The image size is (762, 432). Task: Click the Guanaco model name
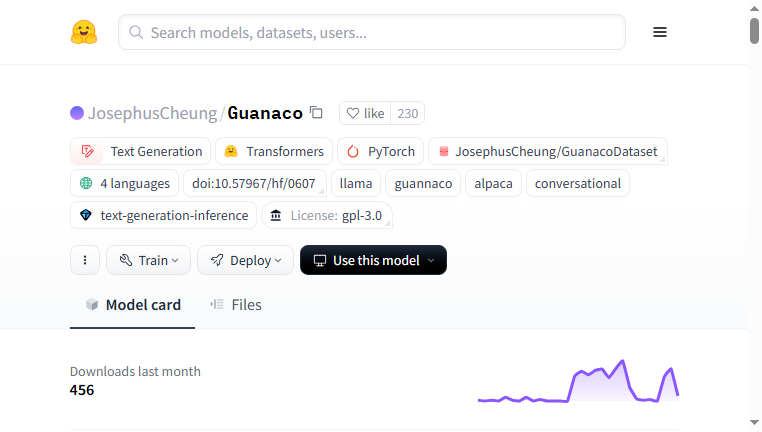265,113
